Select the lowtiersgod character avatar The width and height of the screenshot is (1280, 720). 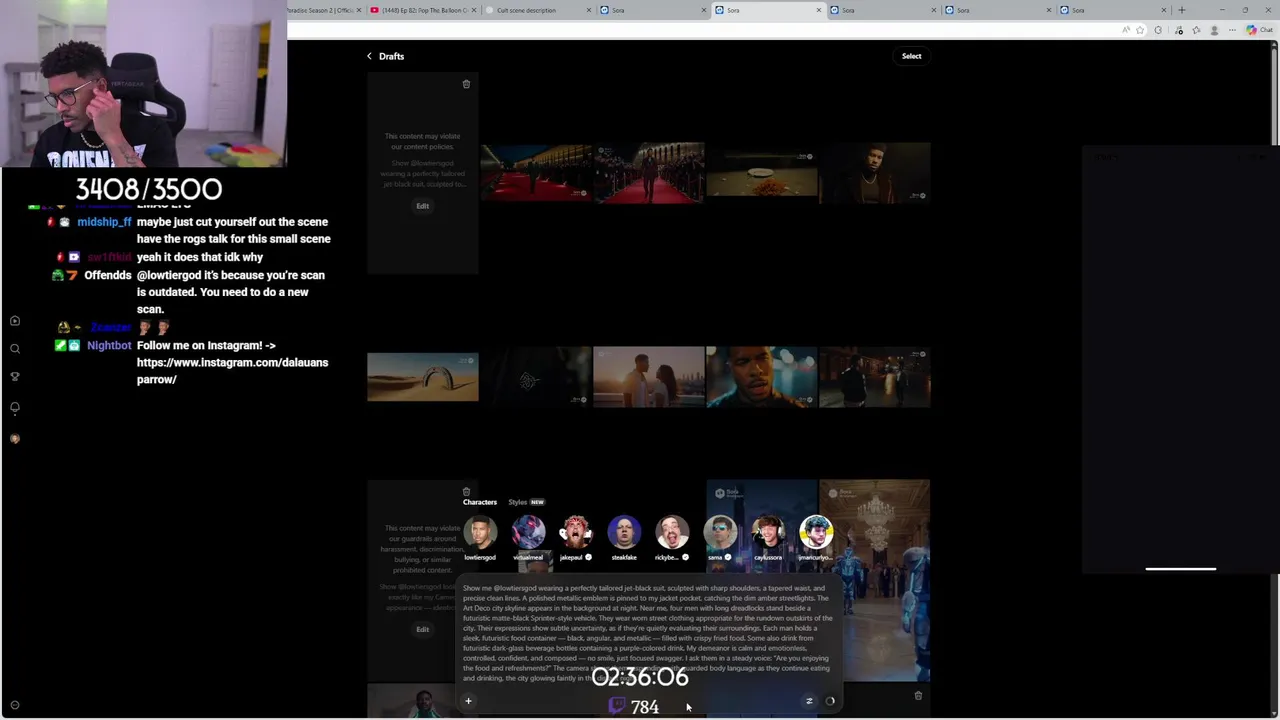pos(480,533)
